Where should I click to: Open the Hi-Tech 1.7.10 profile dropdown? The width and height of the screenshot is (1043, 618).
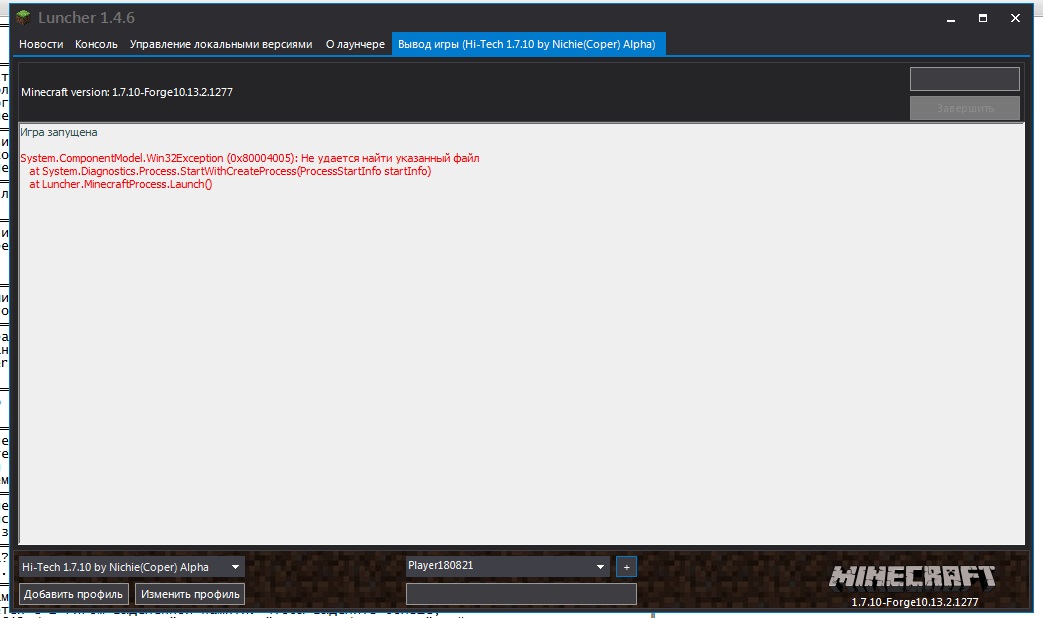coord(132,567)
